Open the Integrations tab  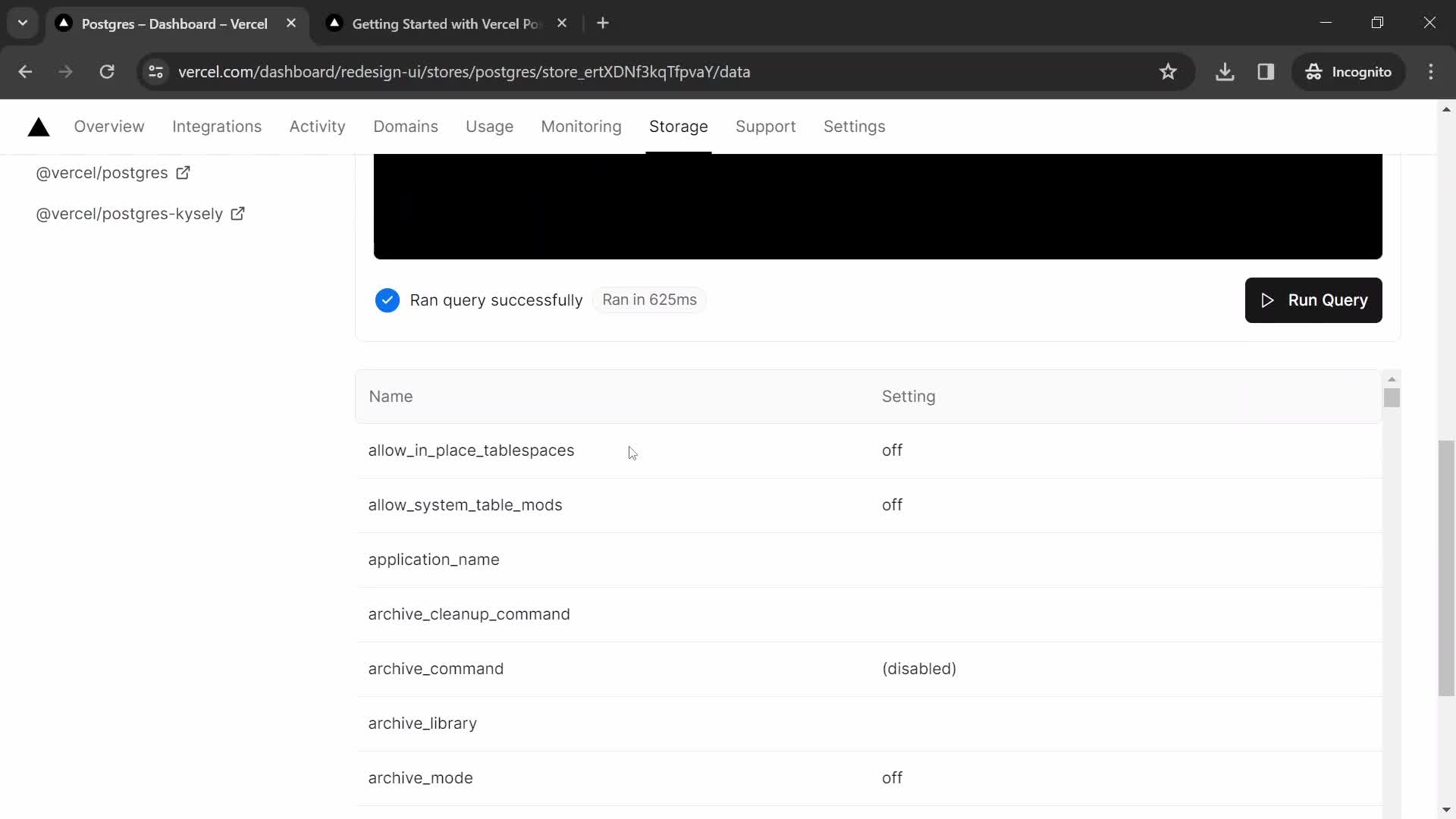point(217,127)
